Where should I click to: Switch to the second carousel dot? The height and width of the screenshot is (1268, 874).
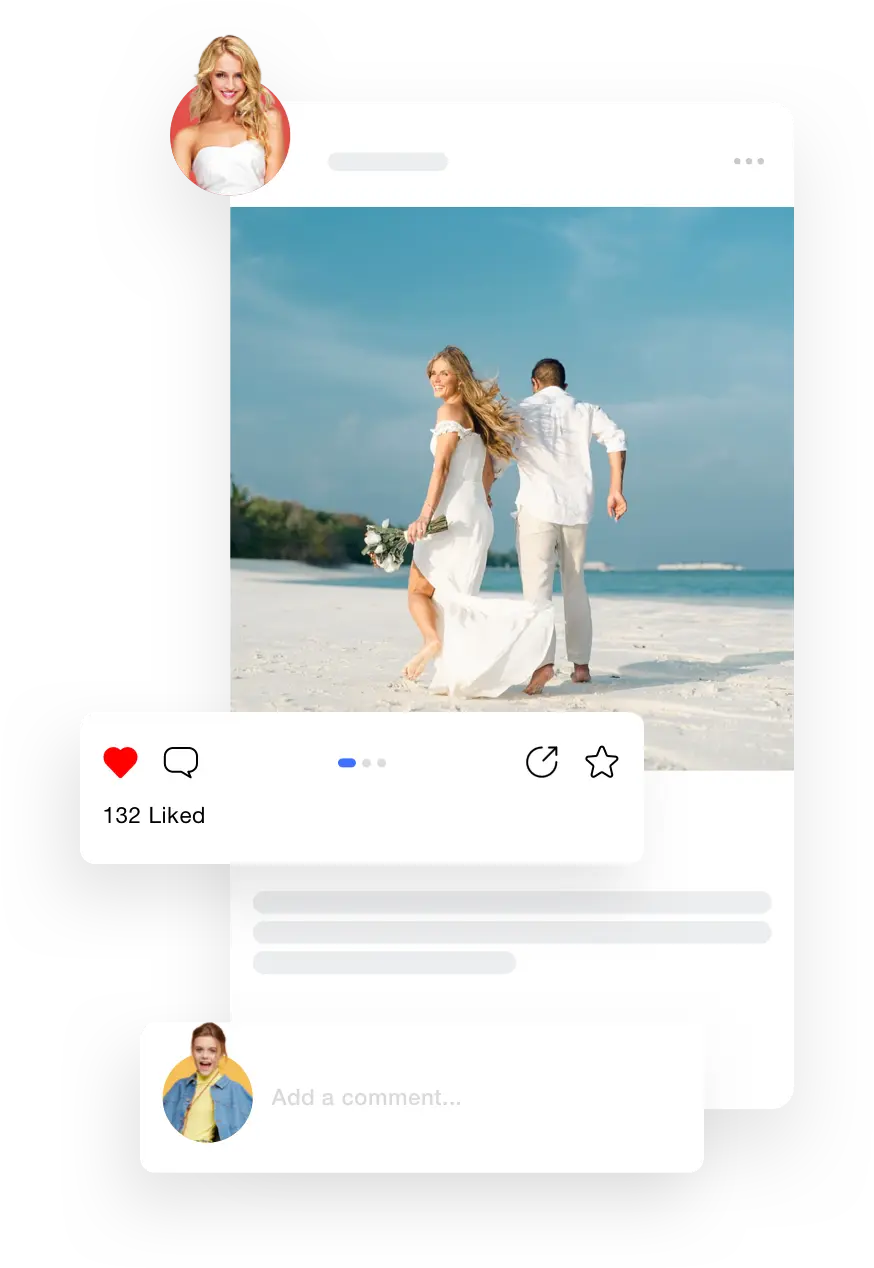[366, 763]
